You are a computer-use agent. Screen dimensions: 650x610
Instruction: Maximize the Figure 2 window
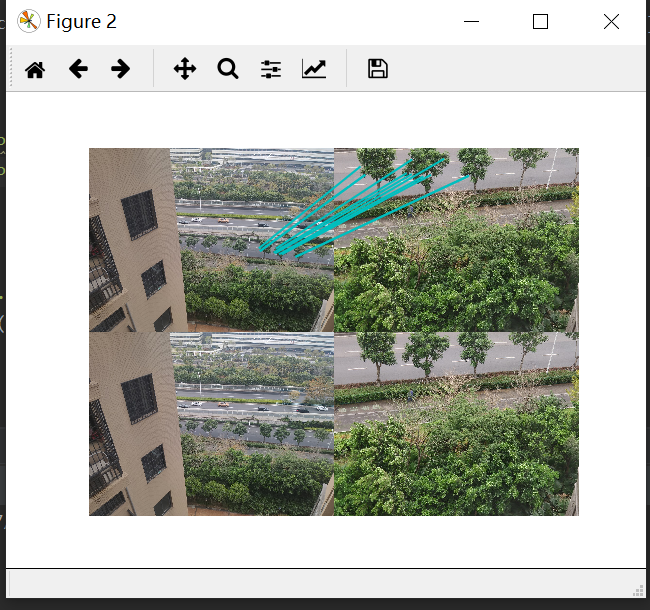click(540, 22)
